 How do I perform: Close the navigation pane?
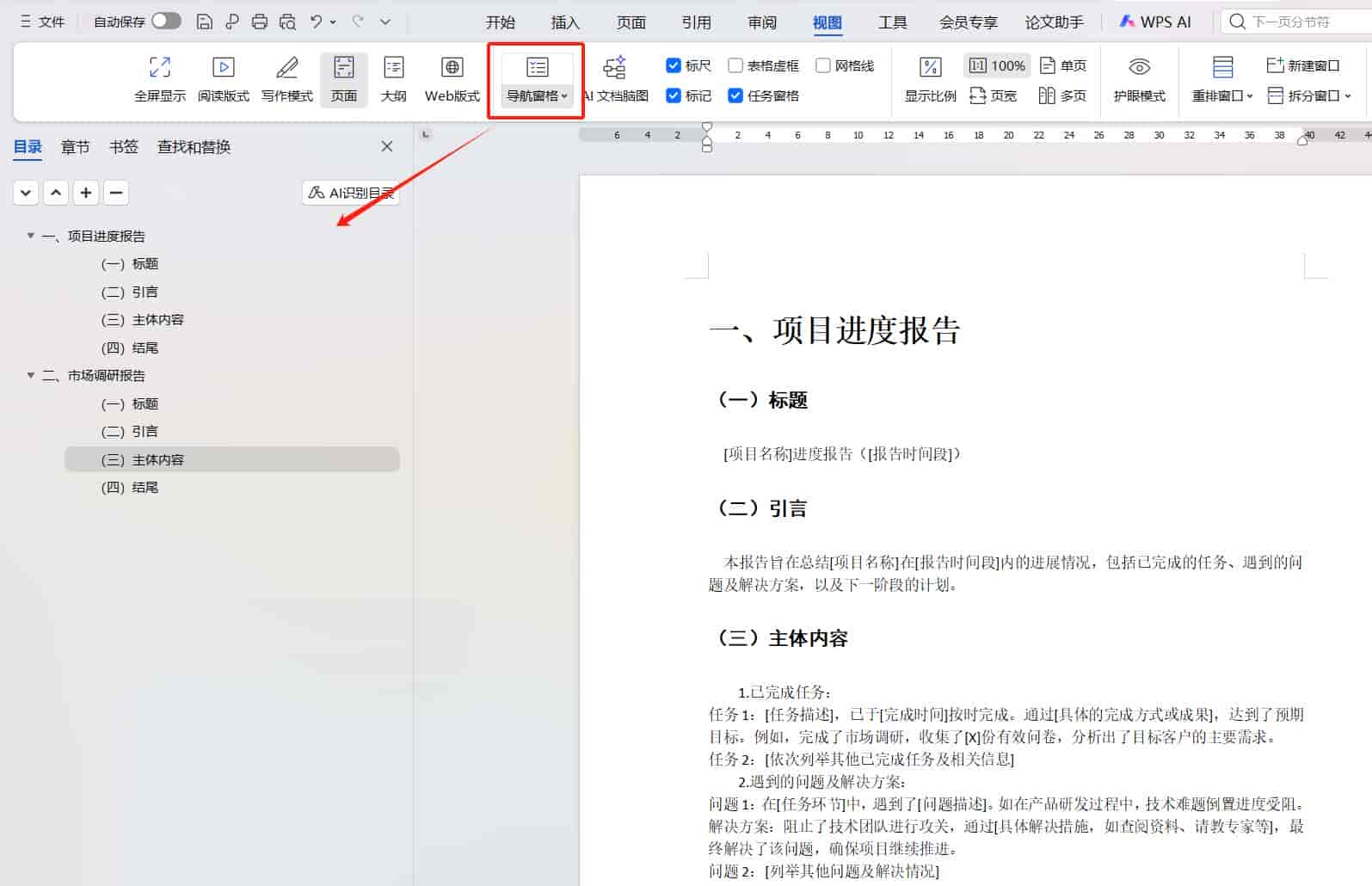pyautogui.click(x=387, y=146)
